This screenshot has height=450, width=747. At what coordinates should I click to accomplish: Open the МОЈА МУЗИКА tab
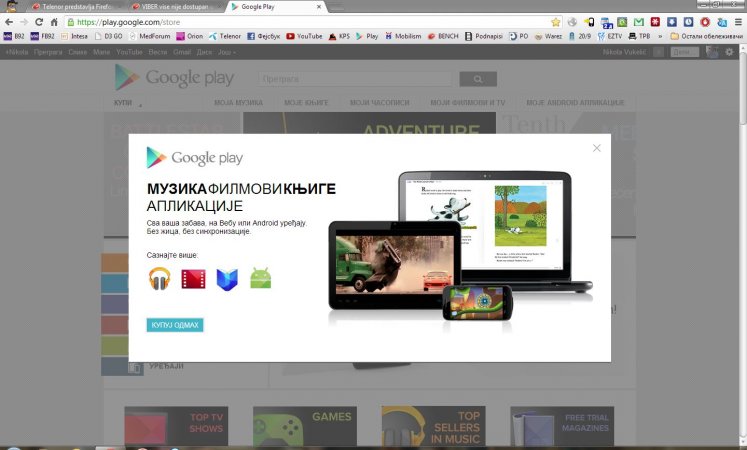tap(238, 103)
